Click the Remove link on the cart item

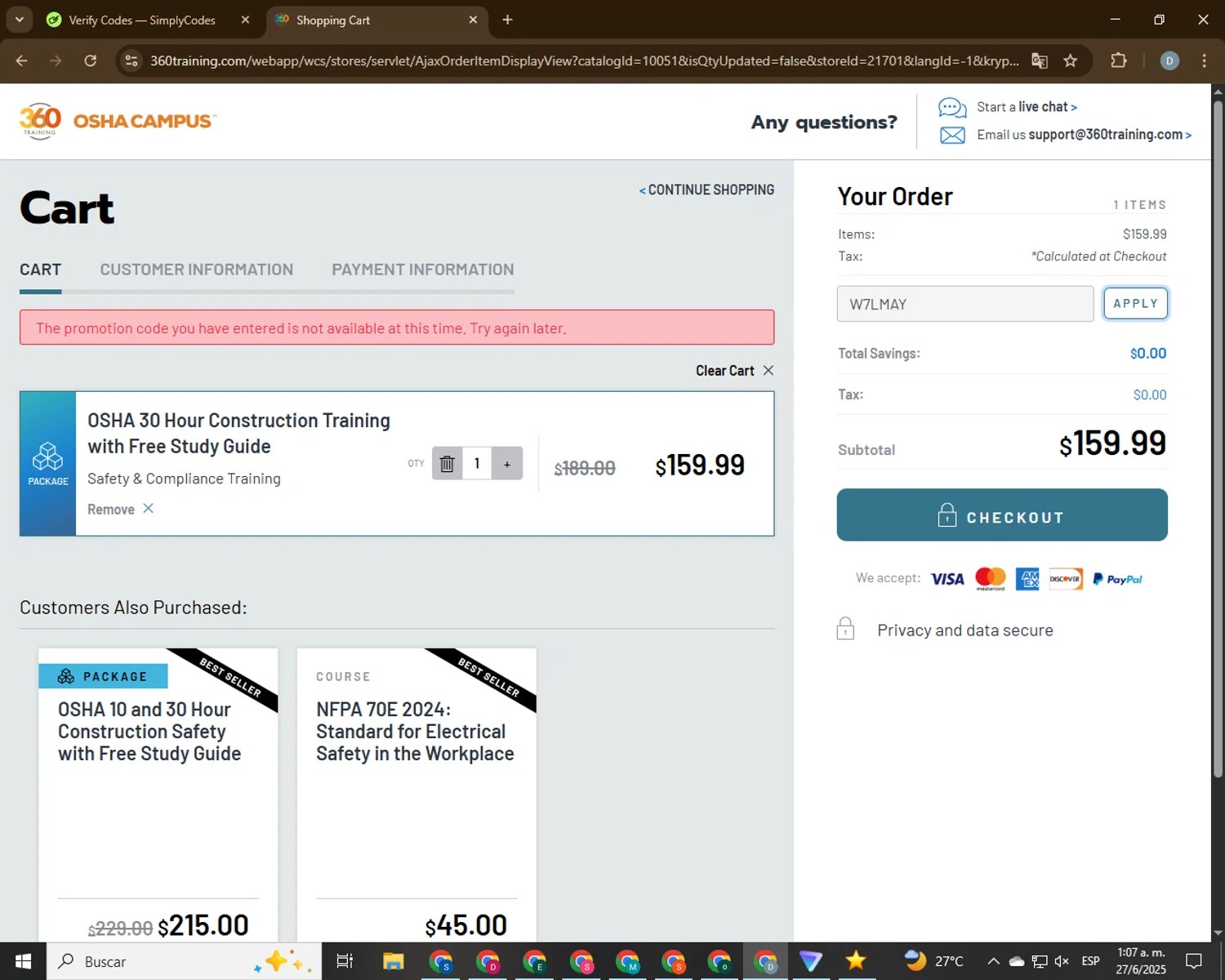[x=111, y=510]
